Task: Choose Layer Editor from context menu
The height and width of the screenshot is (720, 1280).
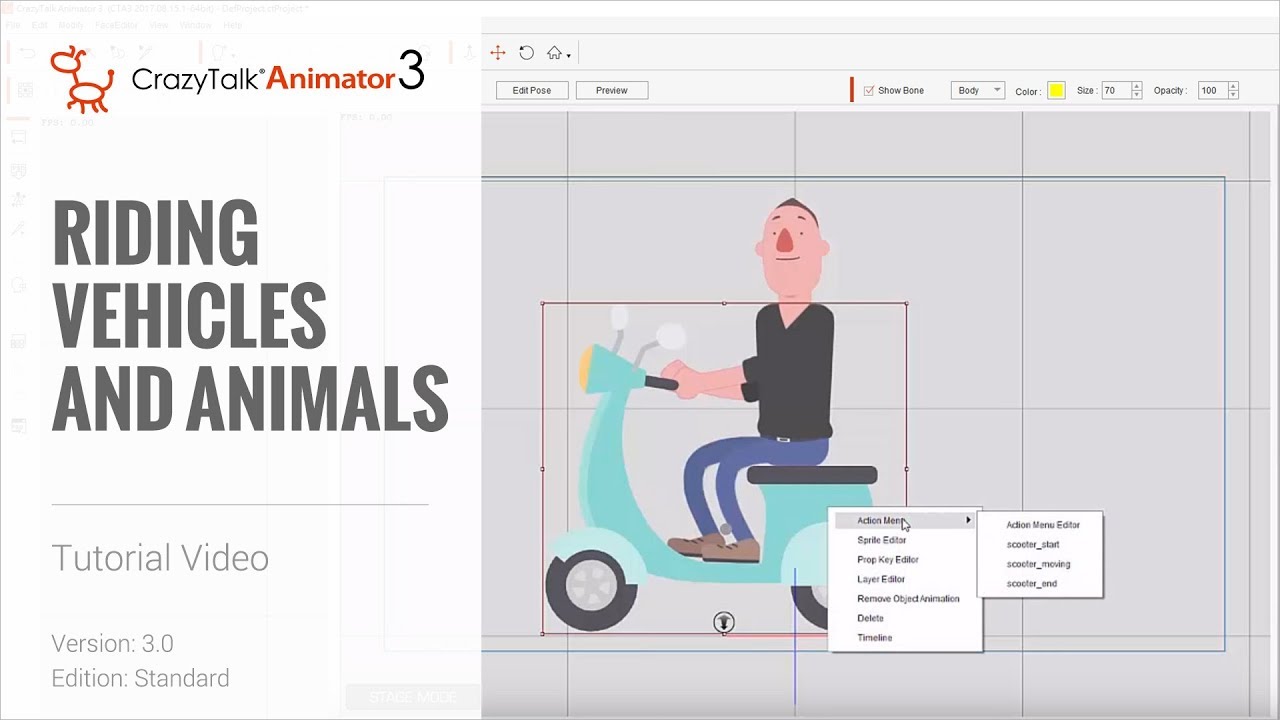Action: coord(881,579)
